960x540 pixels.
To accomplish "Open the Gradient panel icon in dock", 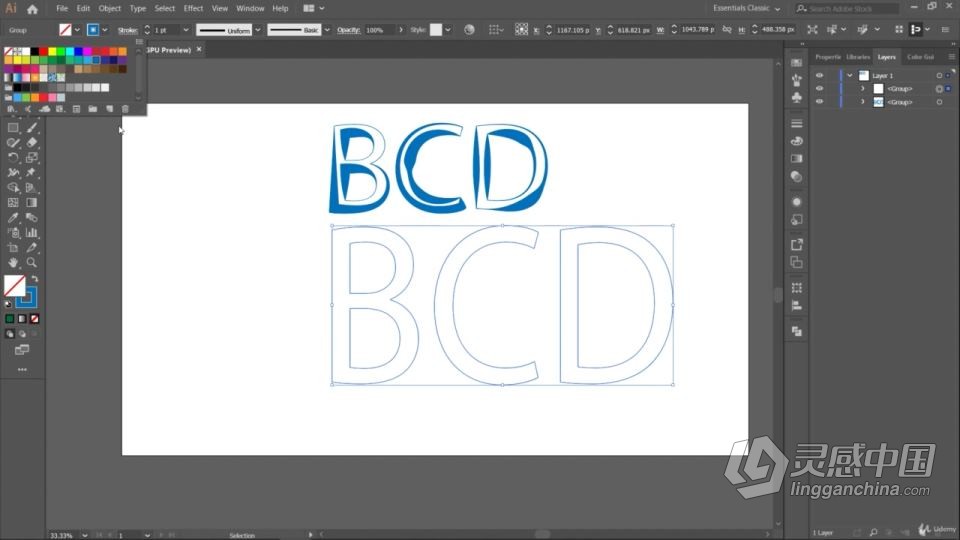I will [797, 159].
